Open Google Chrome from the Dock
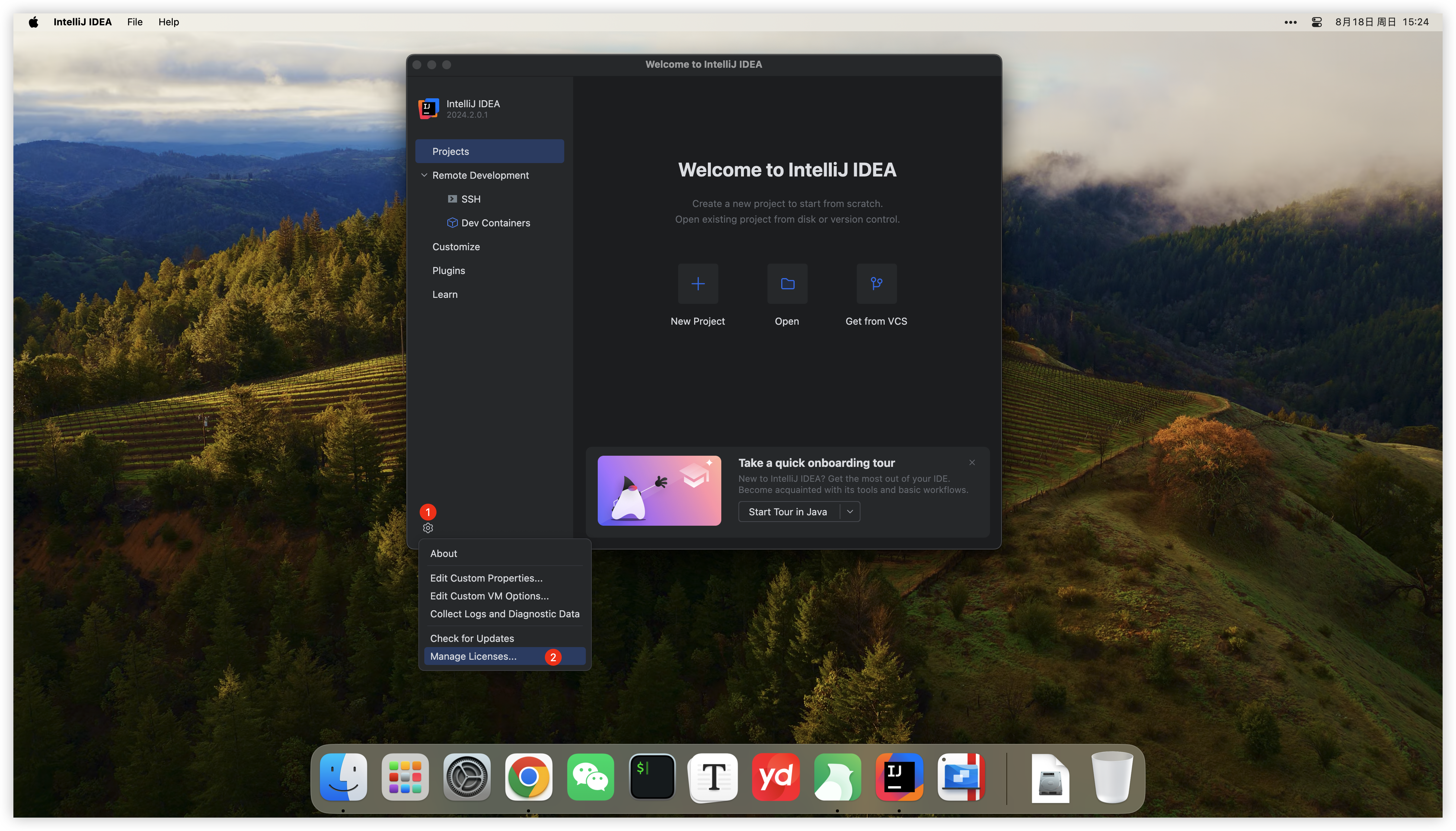 pyautogui.click(x=528, y=777)
